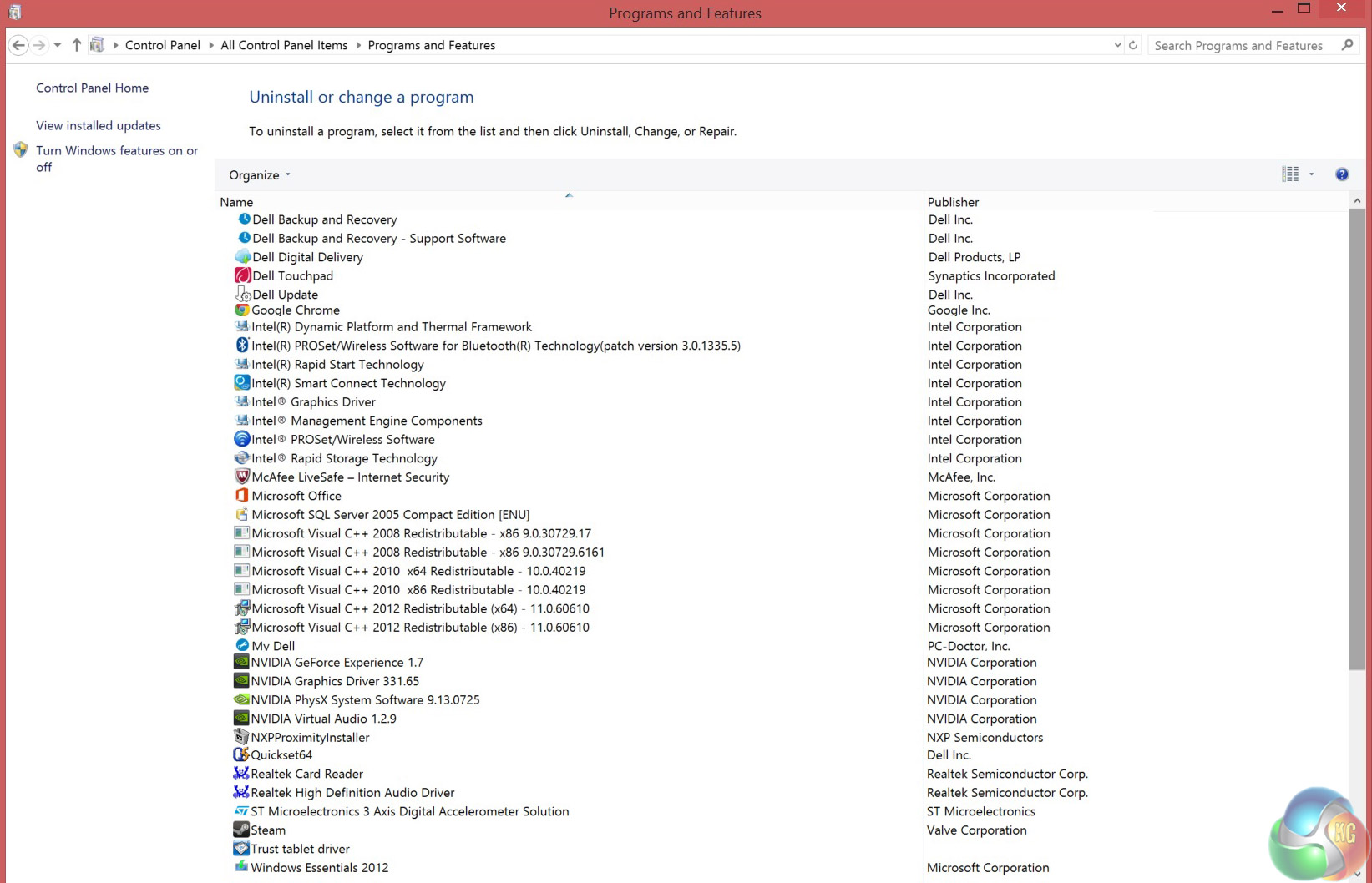Open View installed updates link
This screenshot has height=883, width=1372.
[x=99, y=125]
